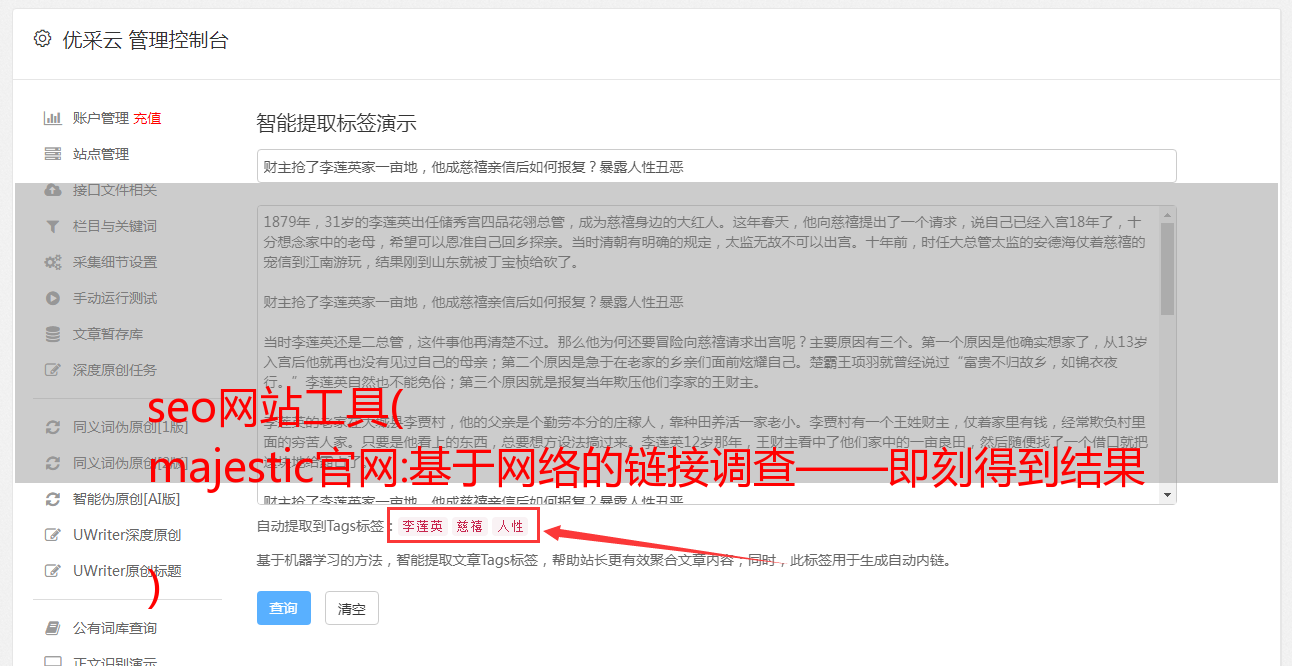Select the 李莲英 extracted tag
1292x666 pixels.
point(423,526)
